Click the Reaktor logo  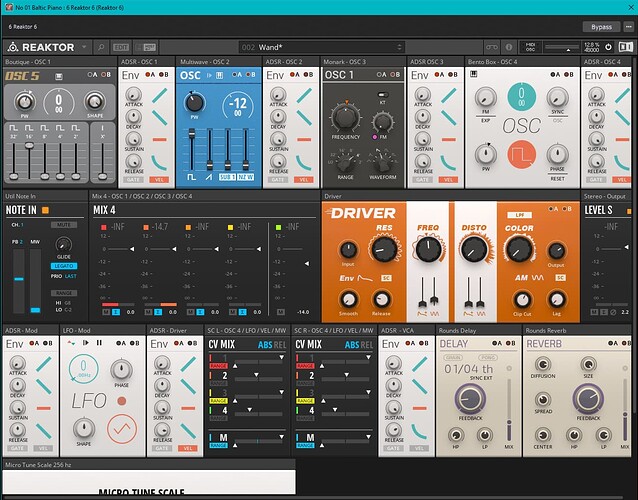[x=41, y=47]
